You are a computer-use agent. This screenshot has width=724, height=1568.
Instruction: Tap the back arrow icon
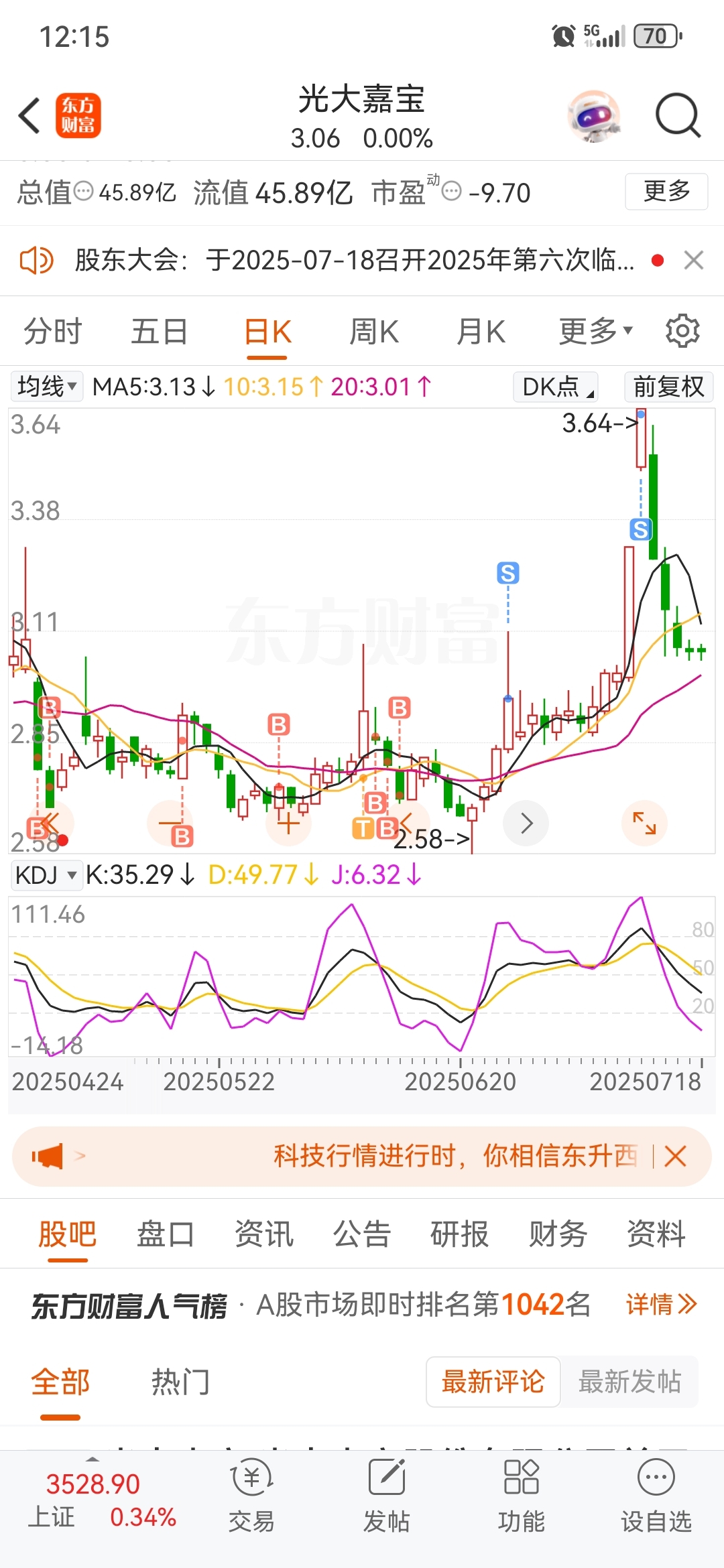tap(29, 115)
